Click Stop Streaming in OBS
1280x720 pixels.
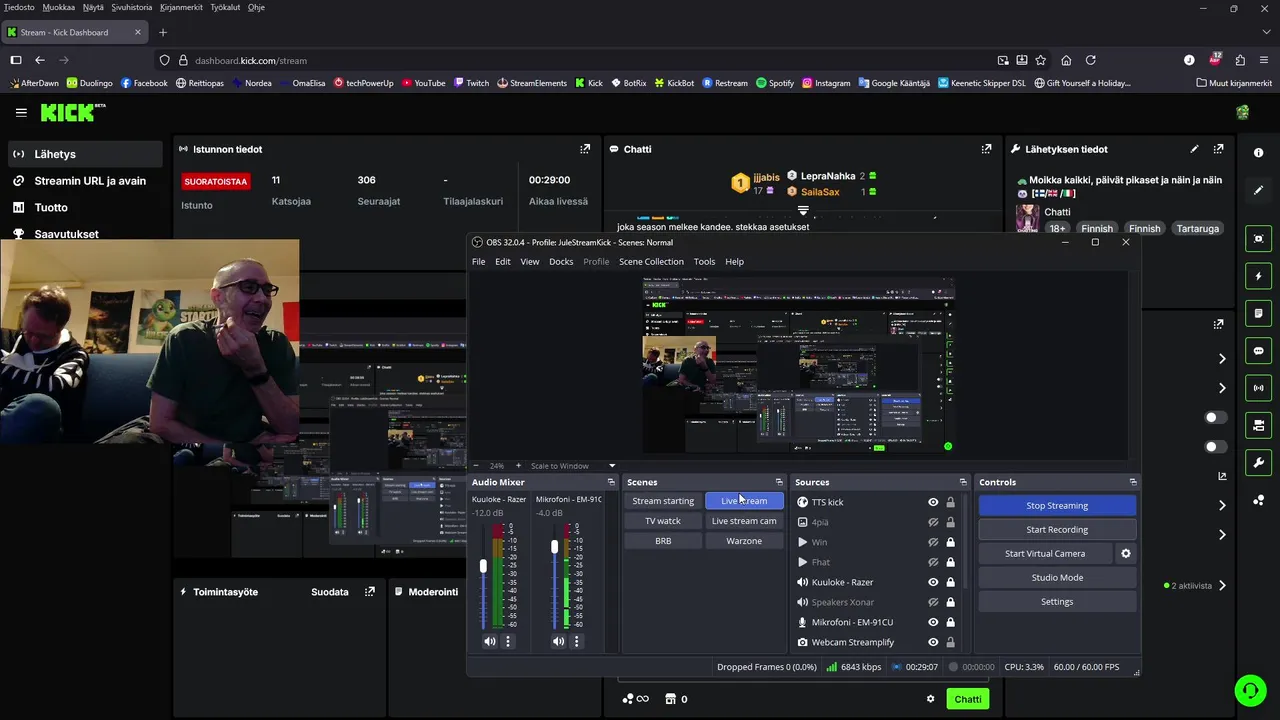(1057, 505)
